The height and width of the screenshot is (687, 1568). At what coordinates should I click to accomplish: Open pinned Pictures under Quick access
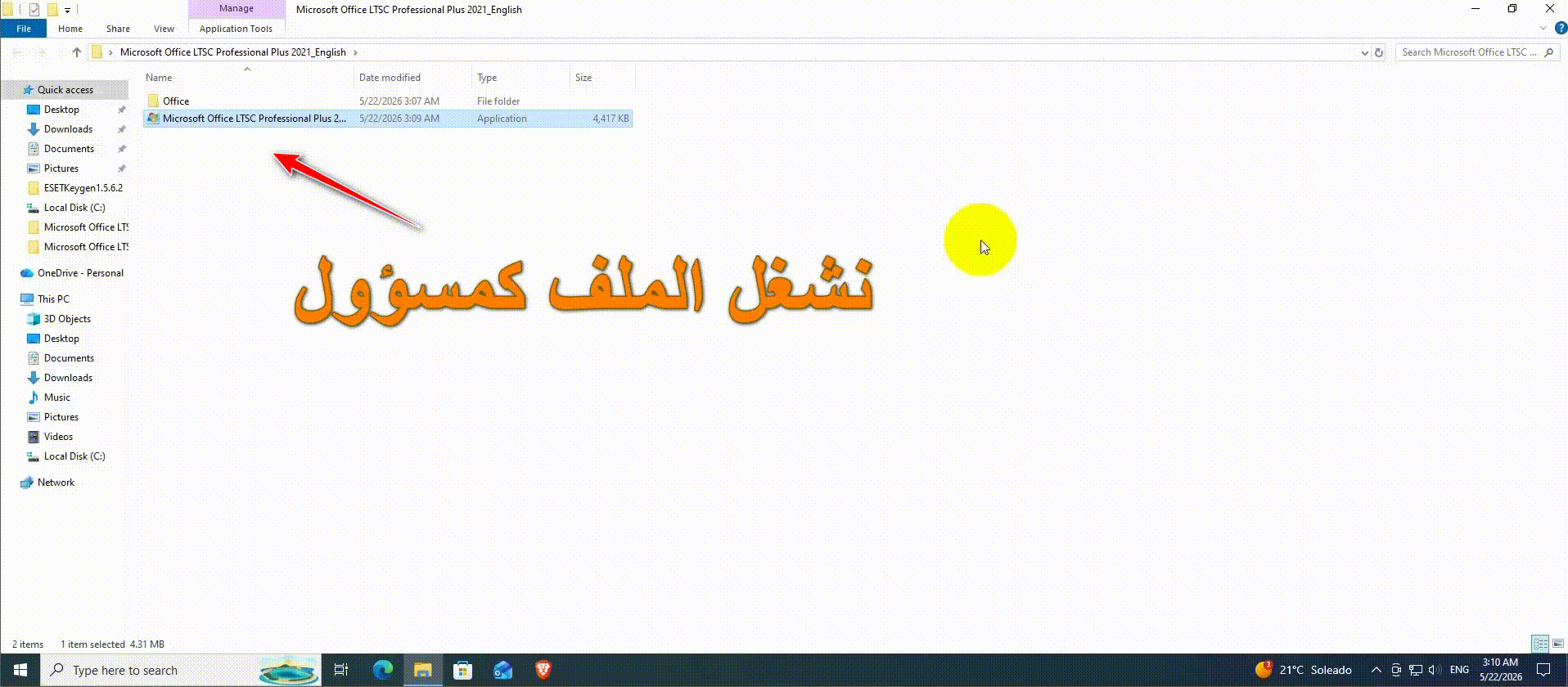click(61, 168)
